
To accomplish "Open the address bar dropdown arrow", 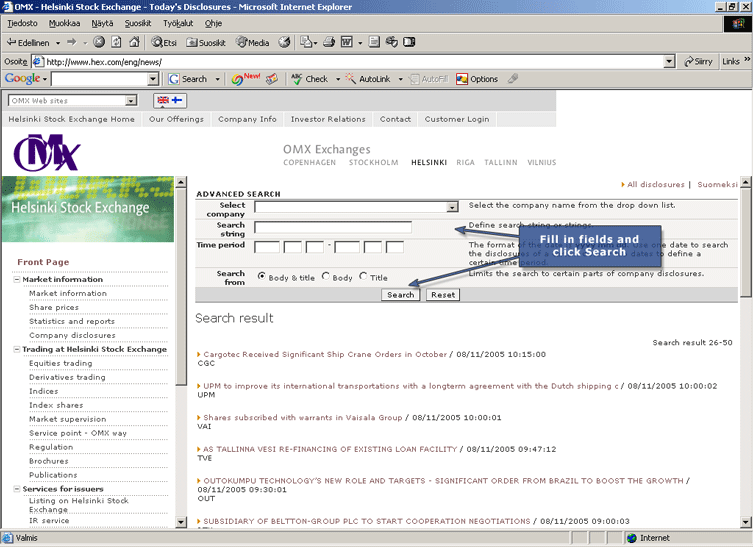I will pos(669,61).
